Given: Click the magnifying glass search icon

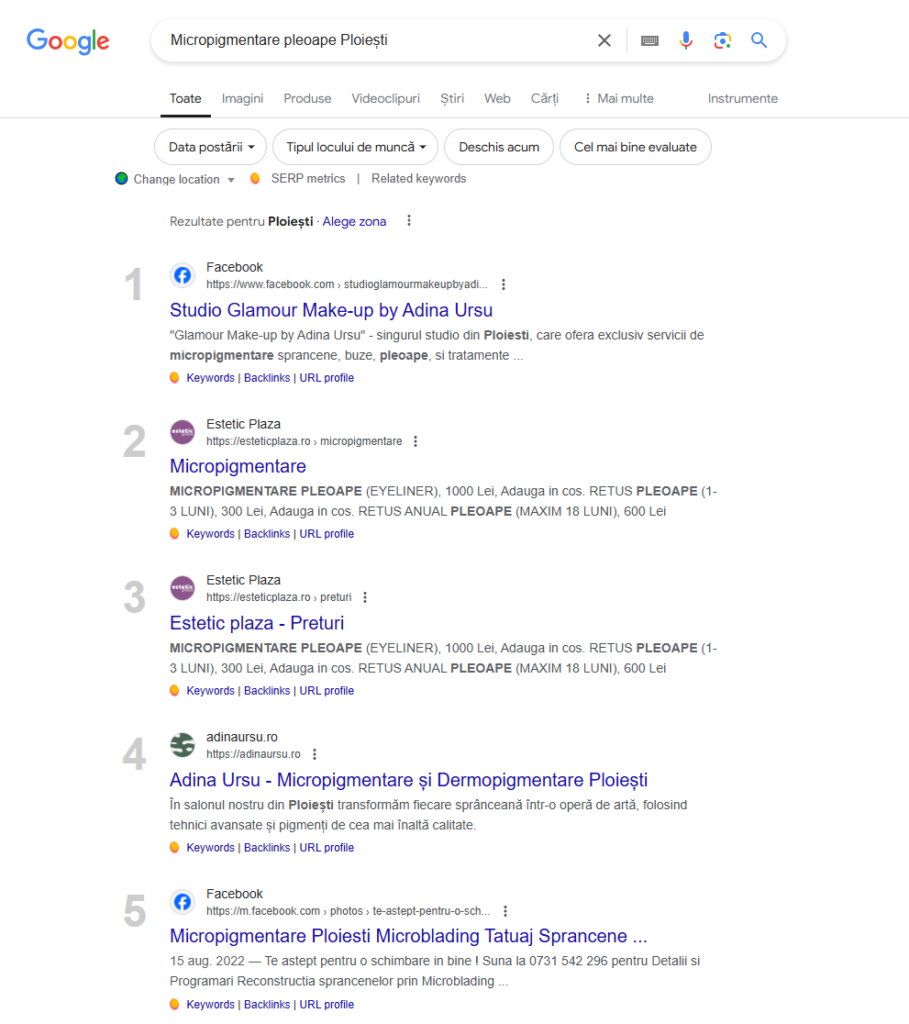Looking at the screenshot, I should click(758, 40).
